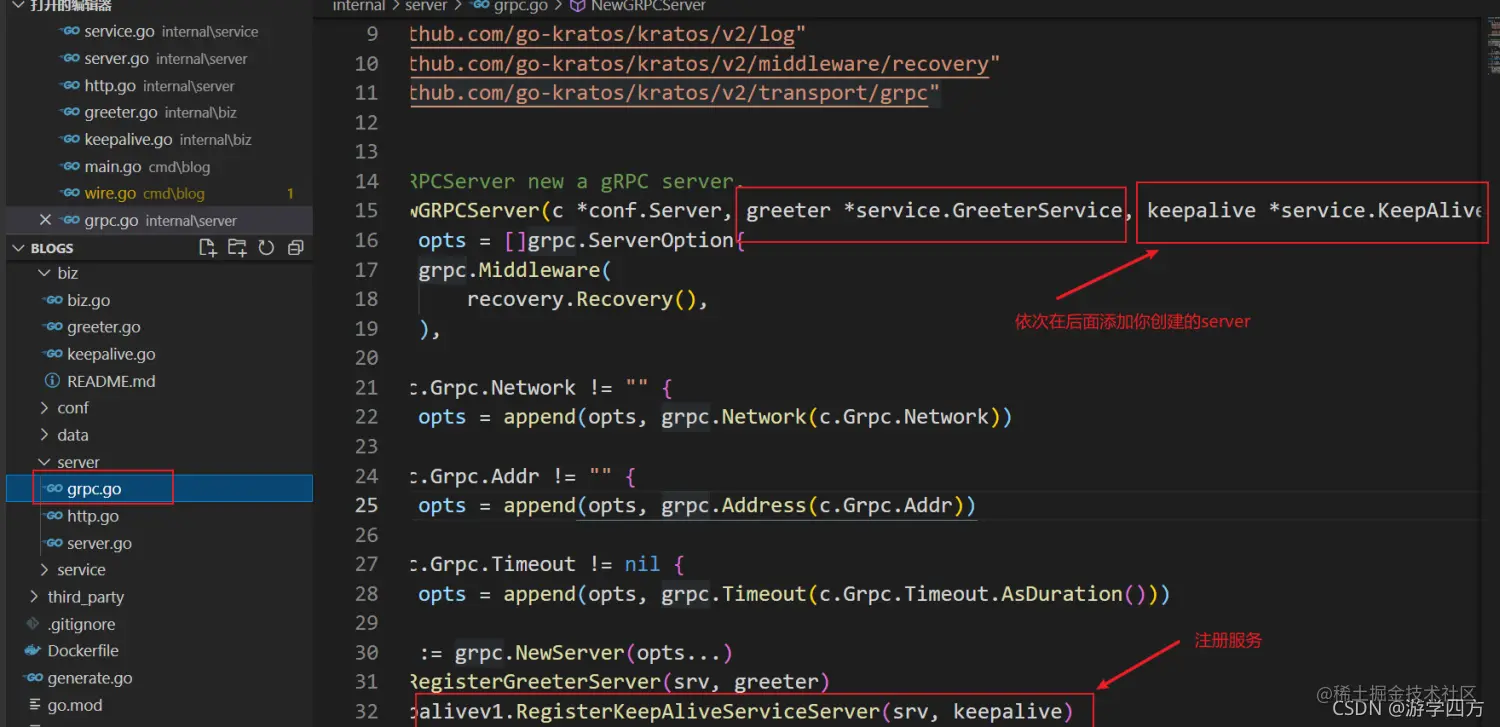1500x727 pixels.
Task: Open service.go internal\service in open editors
Action: point(160,31)
